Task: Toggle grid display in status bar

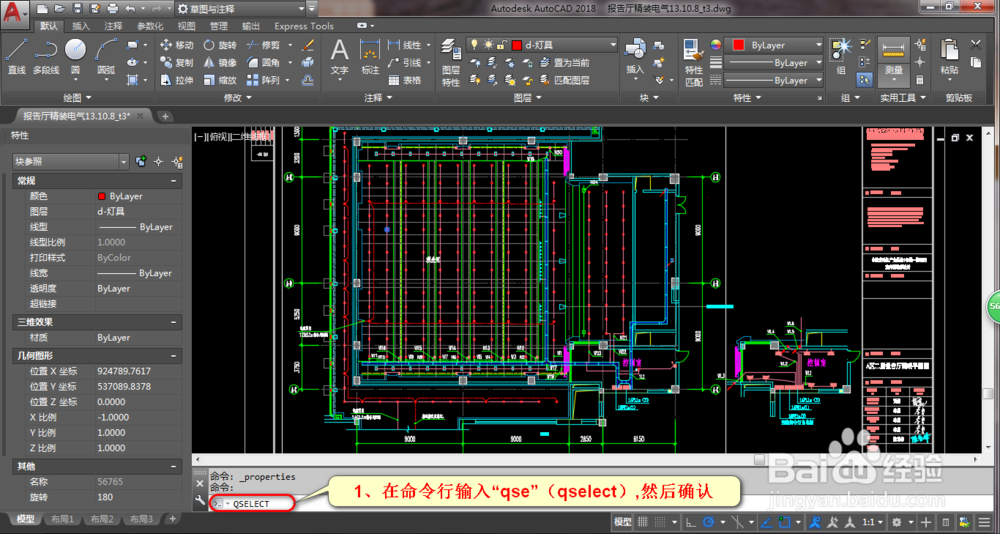Action: pyautogui.click(x=643, y=521)
